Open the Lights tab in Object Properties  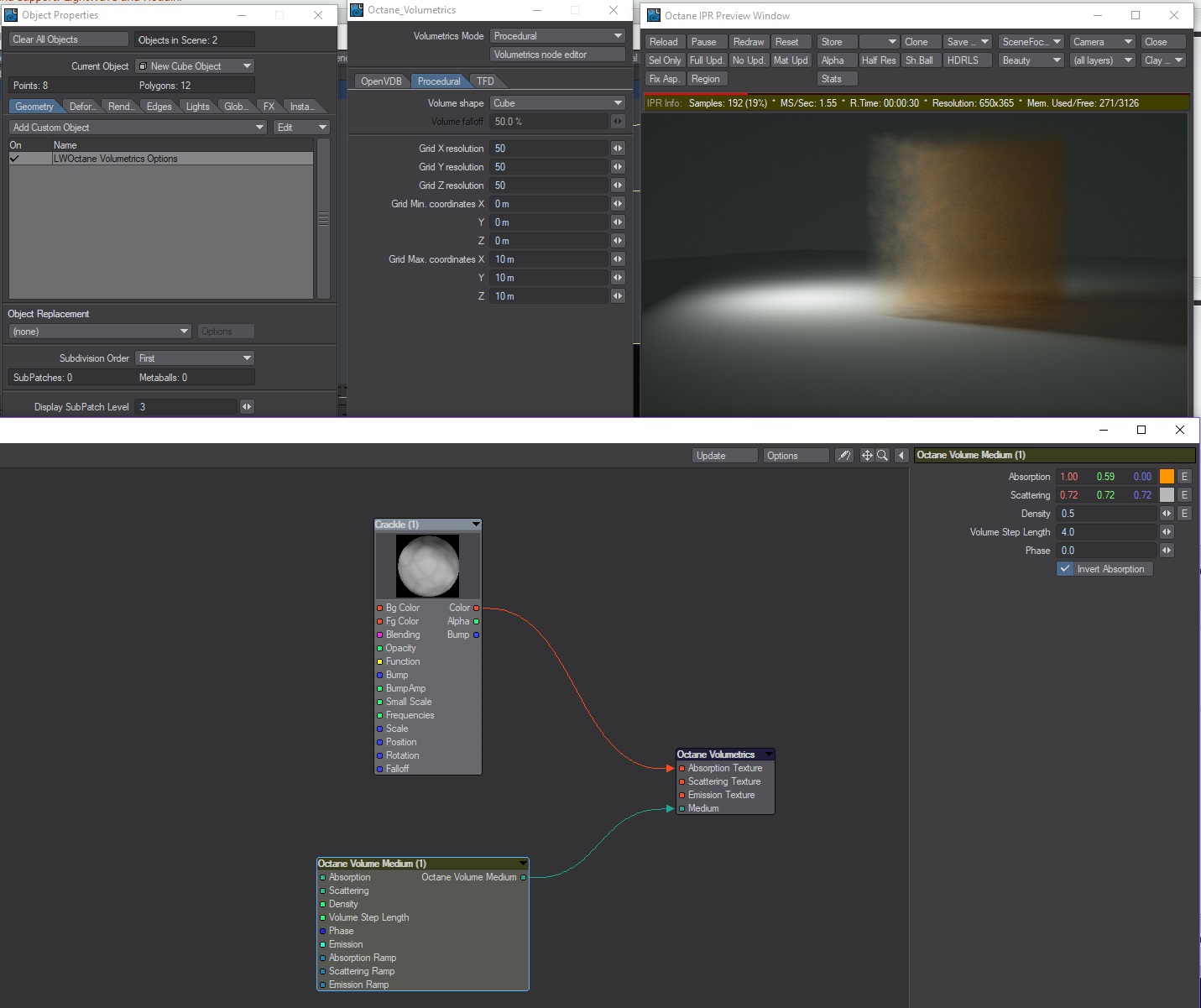[197, 107]
